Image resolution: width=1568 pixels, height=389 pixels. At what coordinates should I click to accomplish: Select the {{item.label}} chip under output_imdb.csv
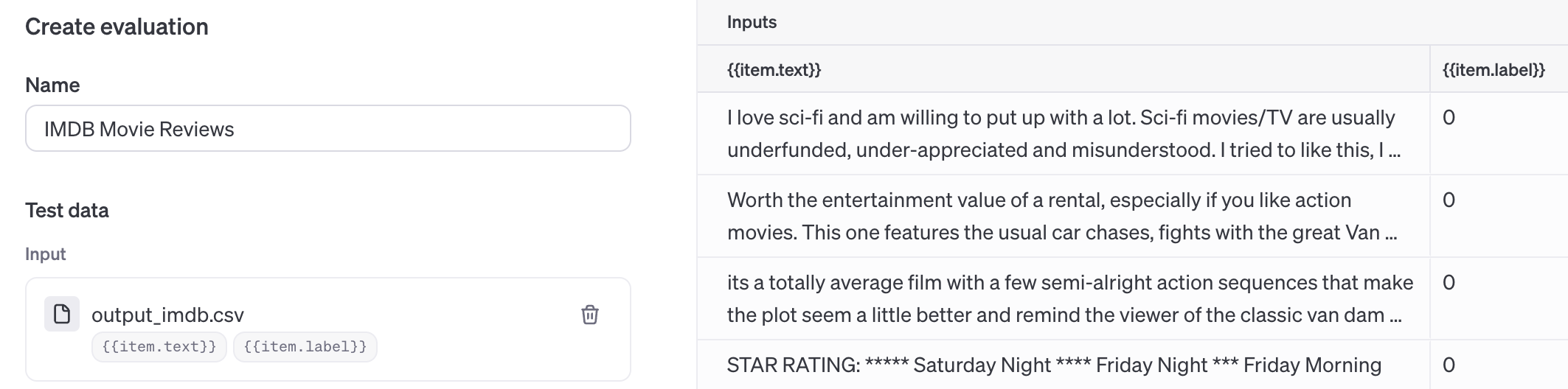(x=305, y=347)
